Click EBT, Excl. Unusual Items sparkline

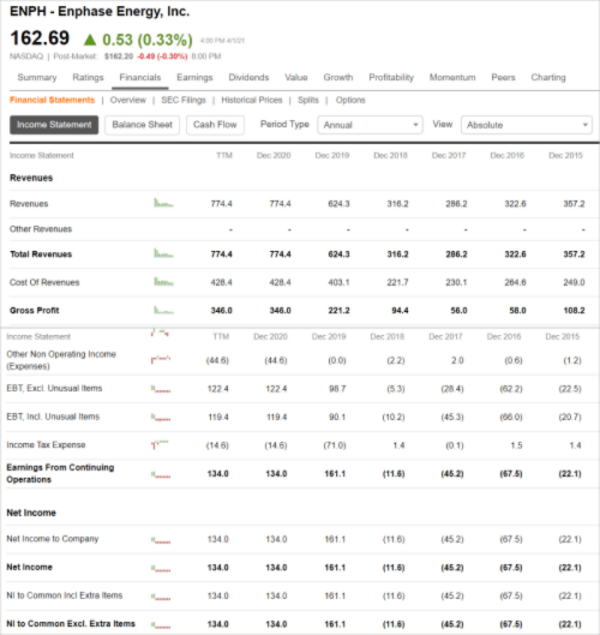(161, 389)
